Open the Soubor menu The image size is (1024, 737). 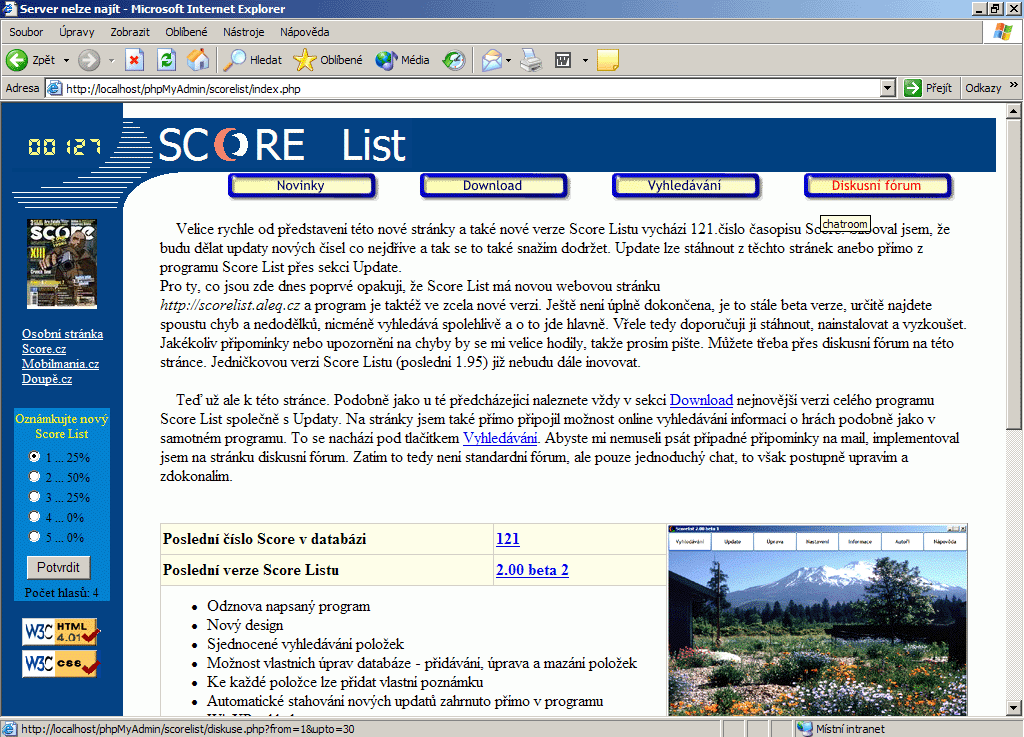click(x=26, y=32)
